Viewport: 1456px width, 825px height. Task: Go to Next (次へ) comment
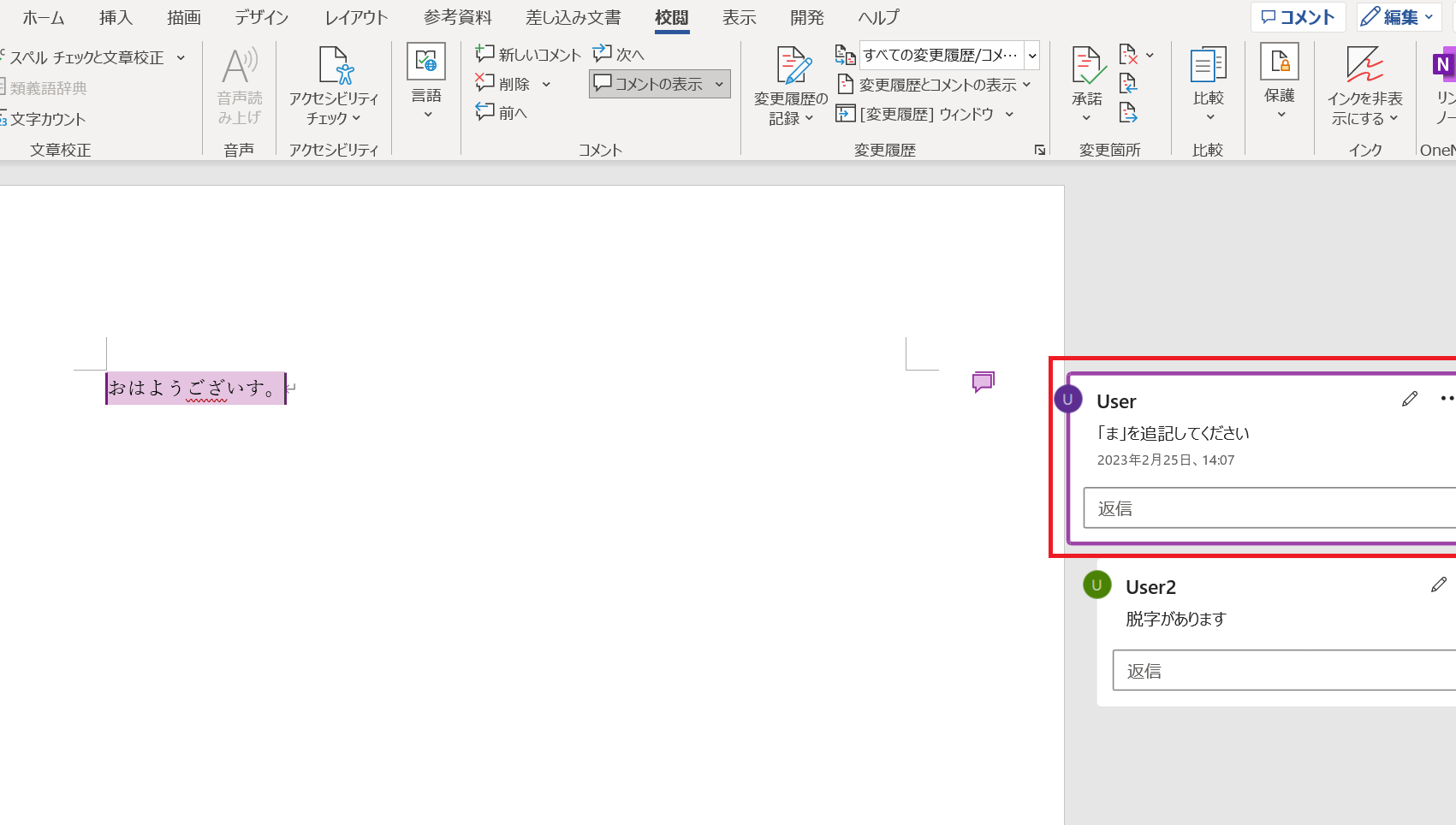pyautogui.click(x=619, y=54)
